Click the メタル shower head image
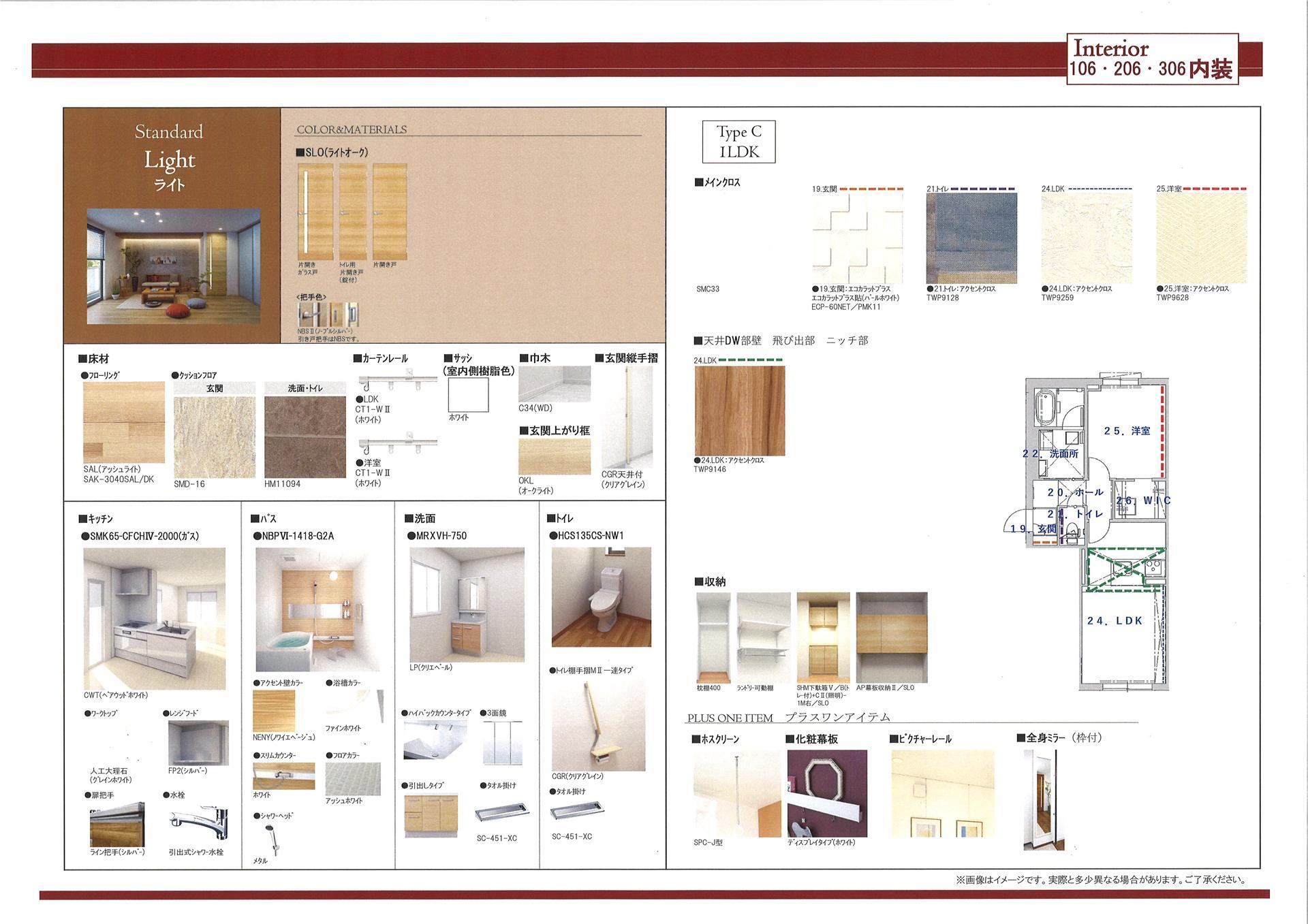Viewport: 1308px width, 924px height. (272, 840)
